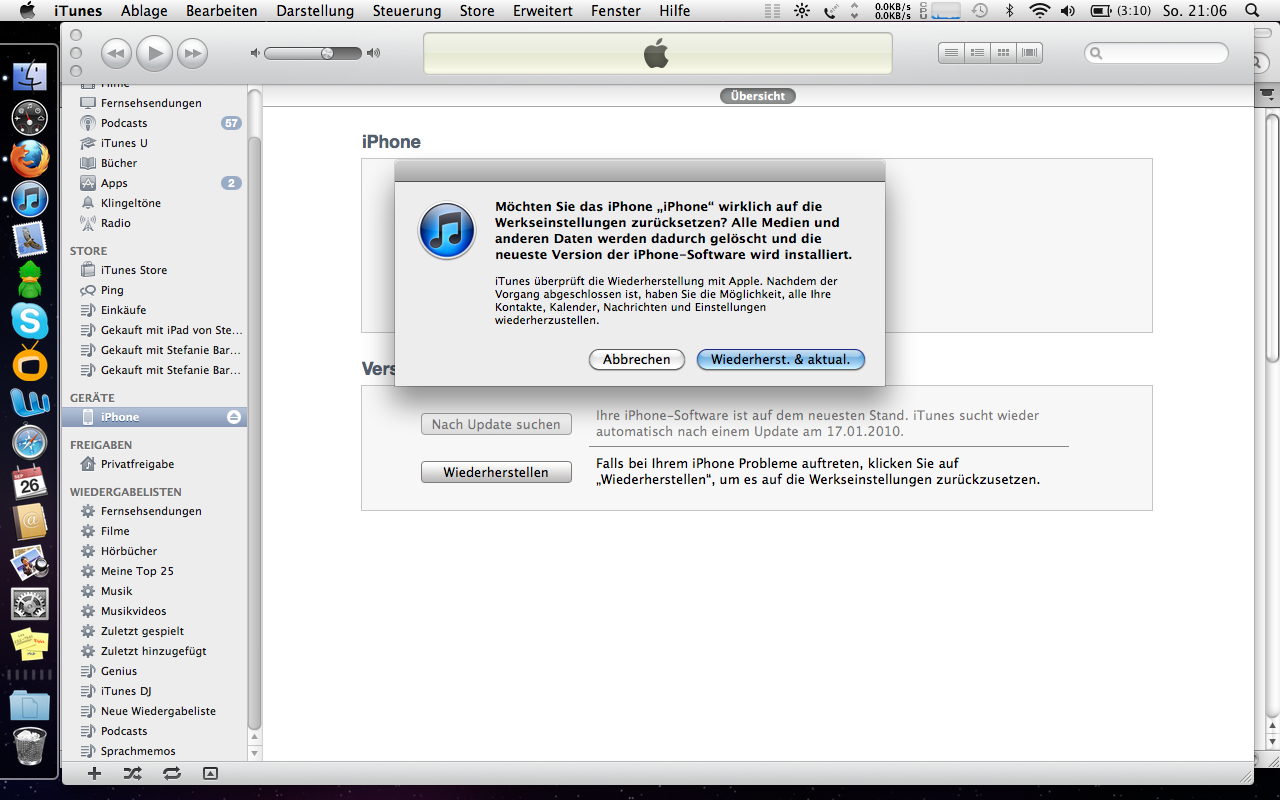This screenshot has width=1280, height=800.
Task: Open the Bluetooth menu bar icon
Action: [1009, 11]
